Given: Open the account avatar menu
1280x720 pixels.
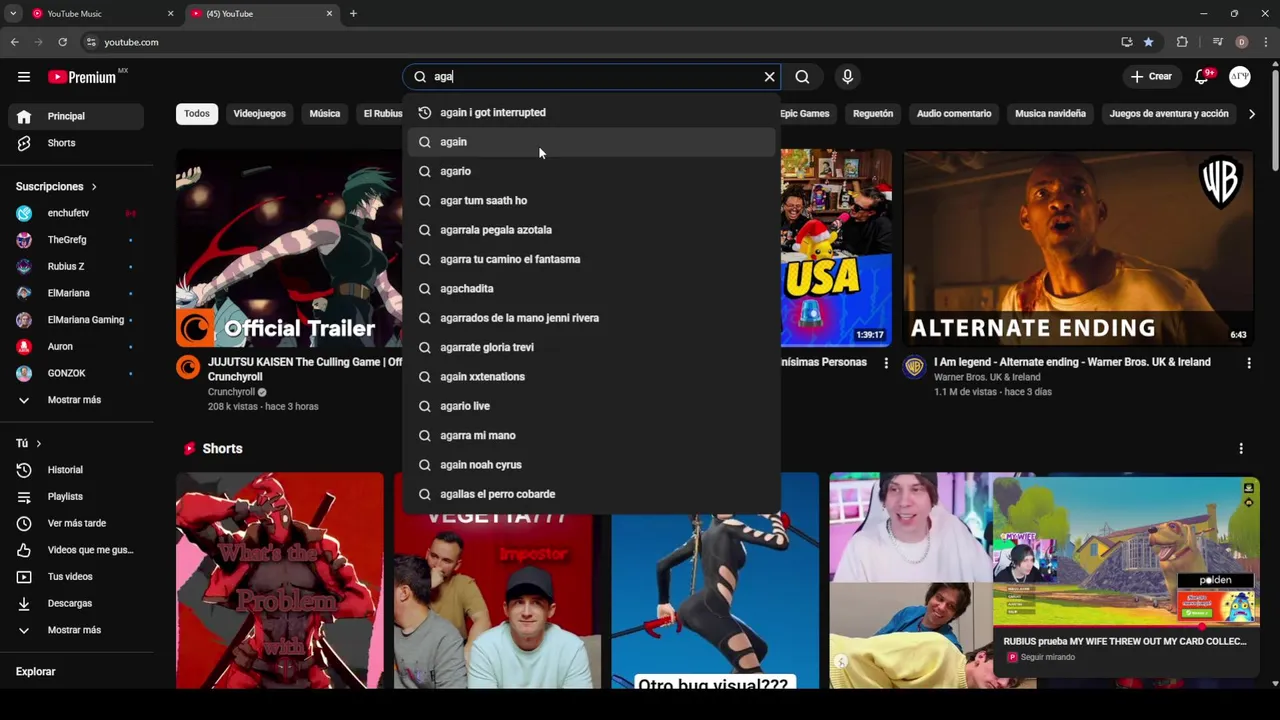Looking at the screenshot, I should pyautogui.click(x=1240, y=77).
